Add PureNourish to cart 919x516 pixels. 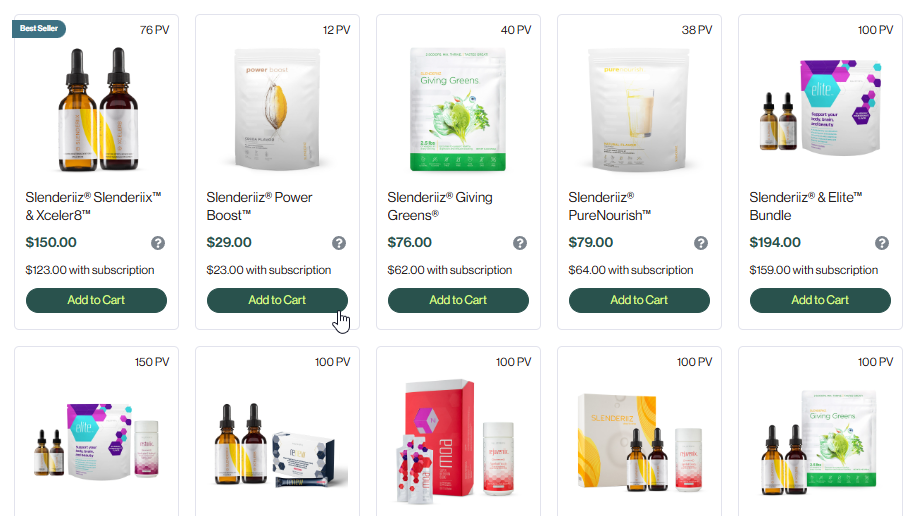tap(639, 300)
